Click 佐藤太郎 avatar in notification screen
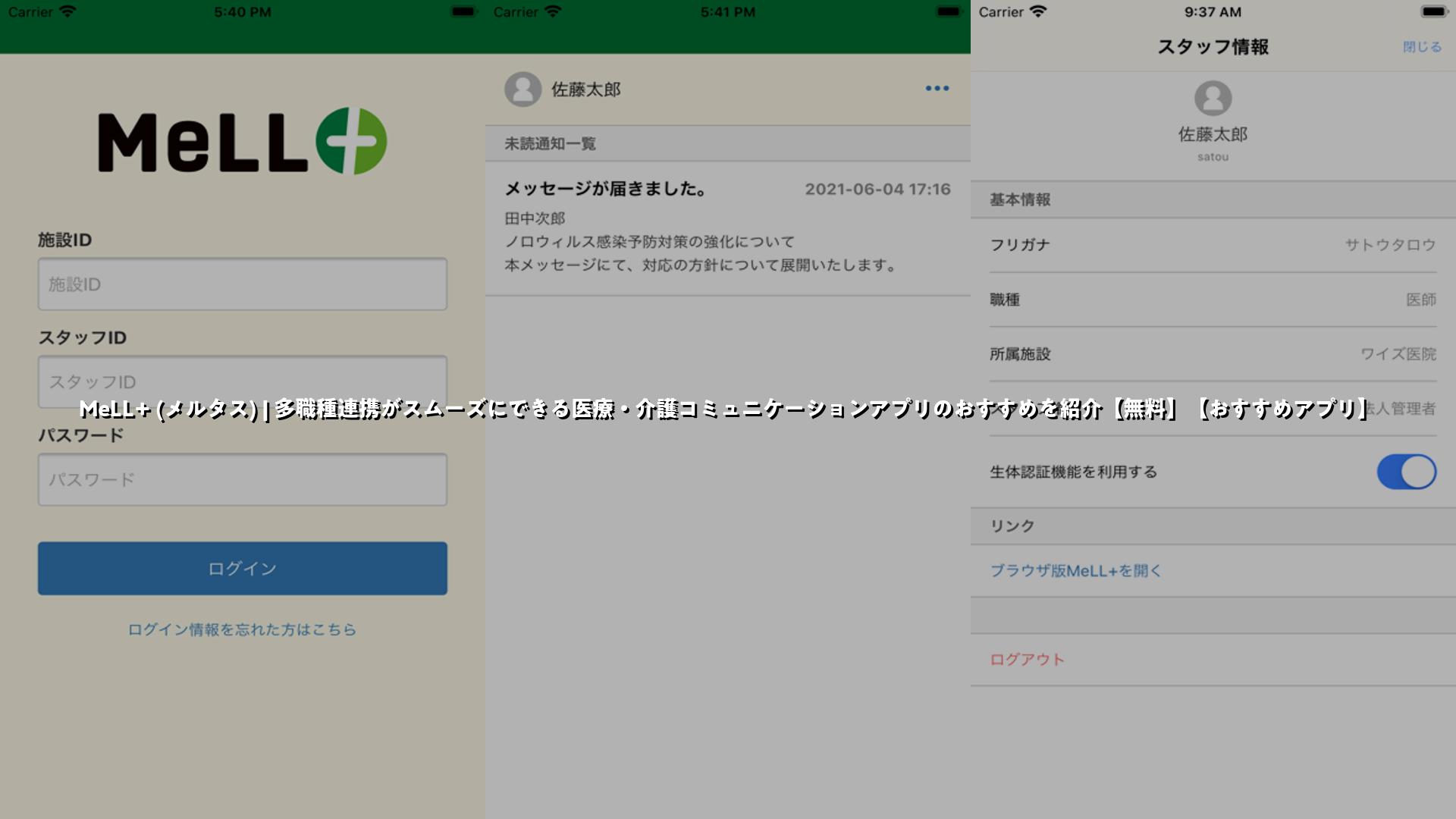This screenshot has width=1456, height=819. [x=523, y=89]
